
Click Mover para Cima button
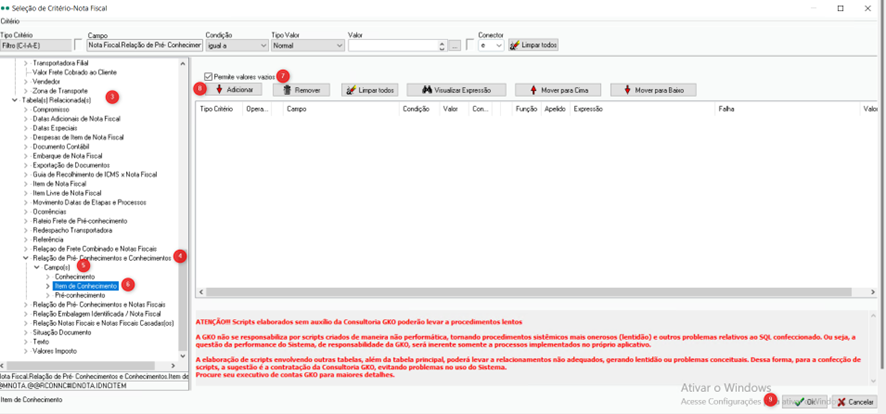[558, 90]
